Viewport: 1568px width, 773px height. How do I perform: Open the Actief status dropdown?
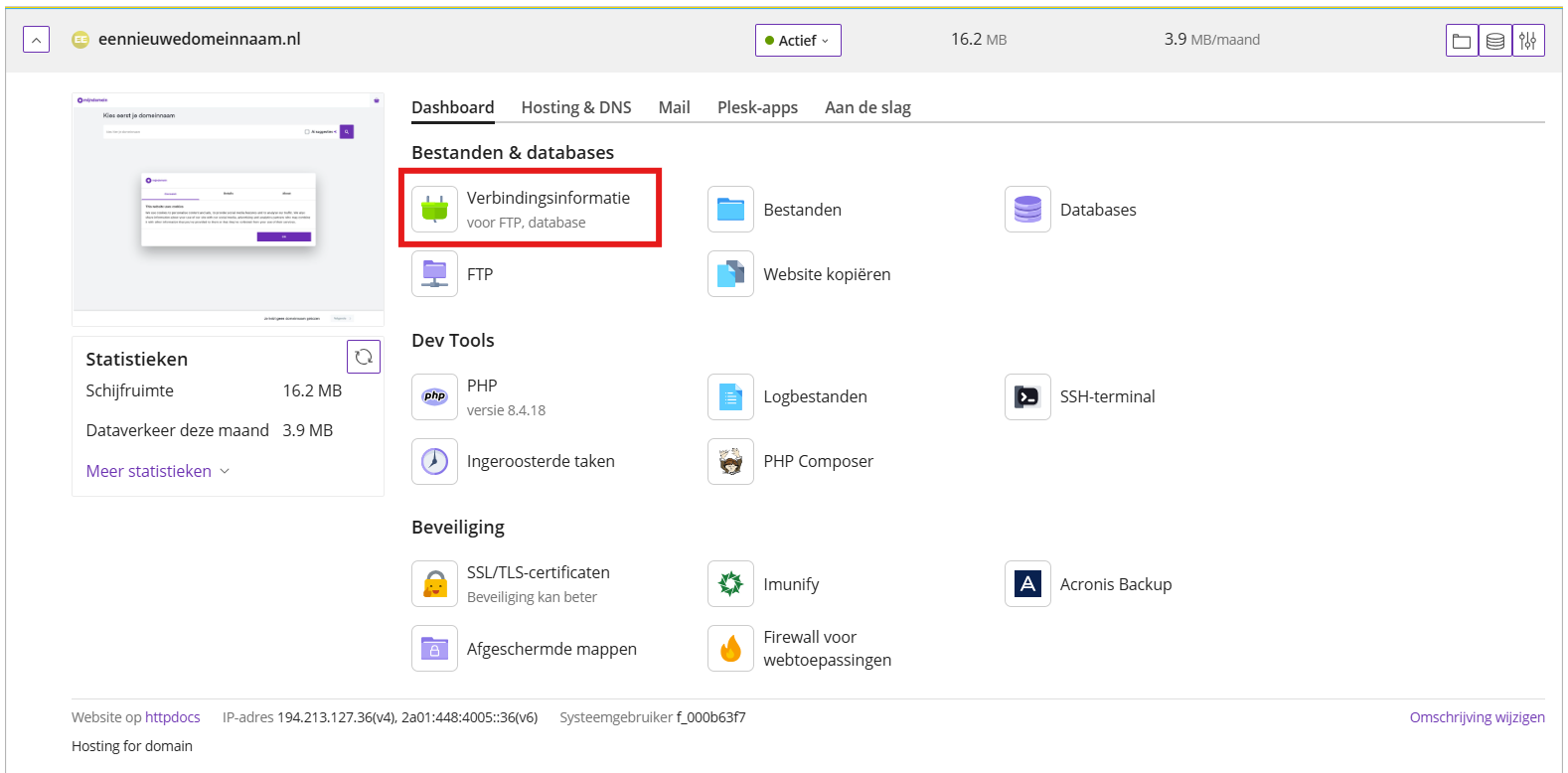click(798, 40)
